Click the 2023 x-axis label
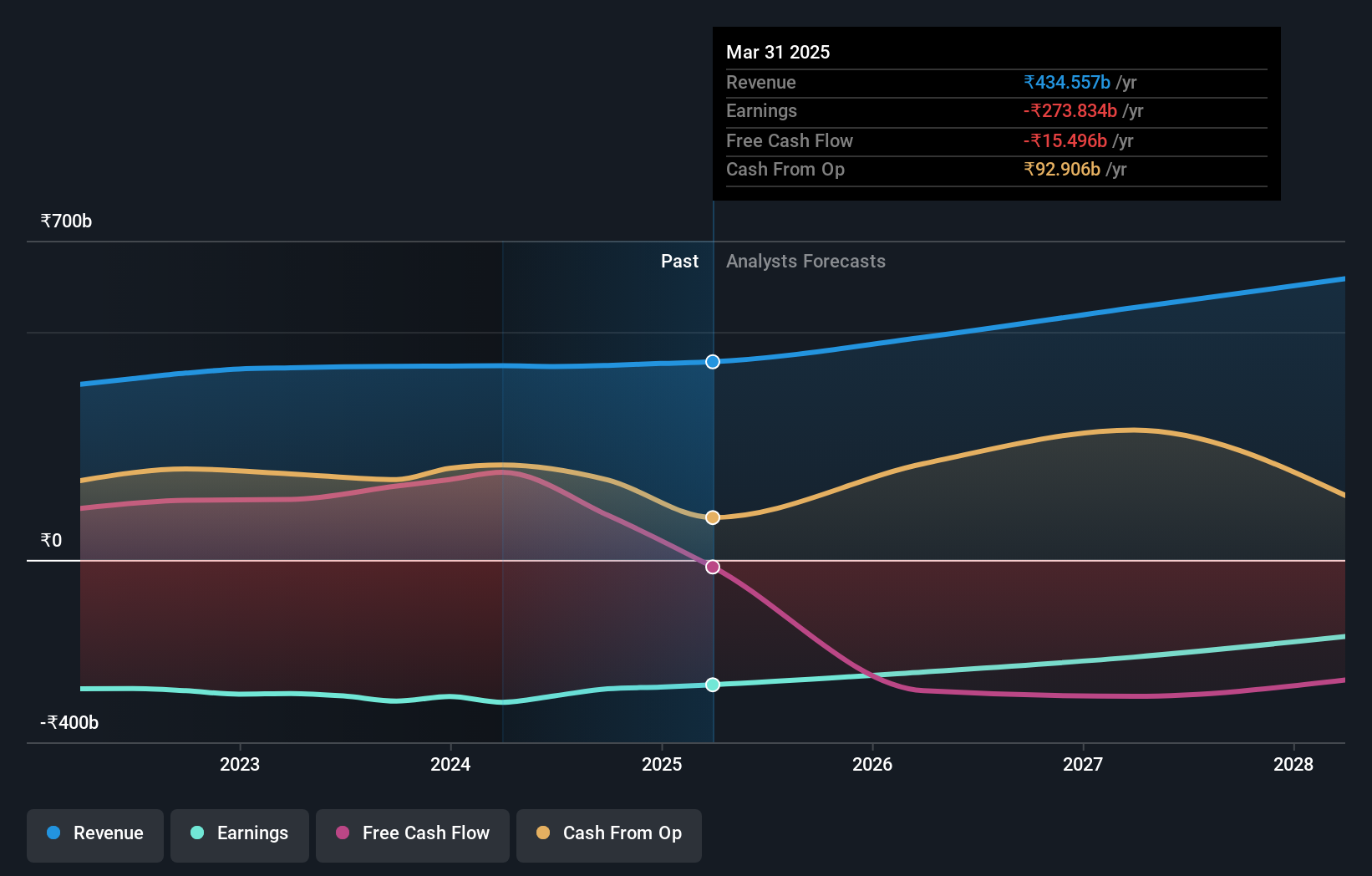The image size is (1372, 876). [x=240, y=764]
